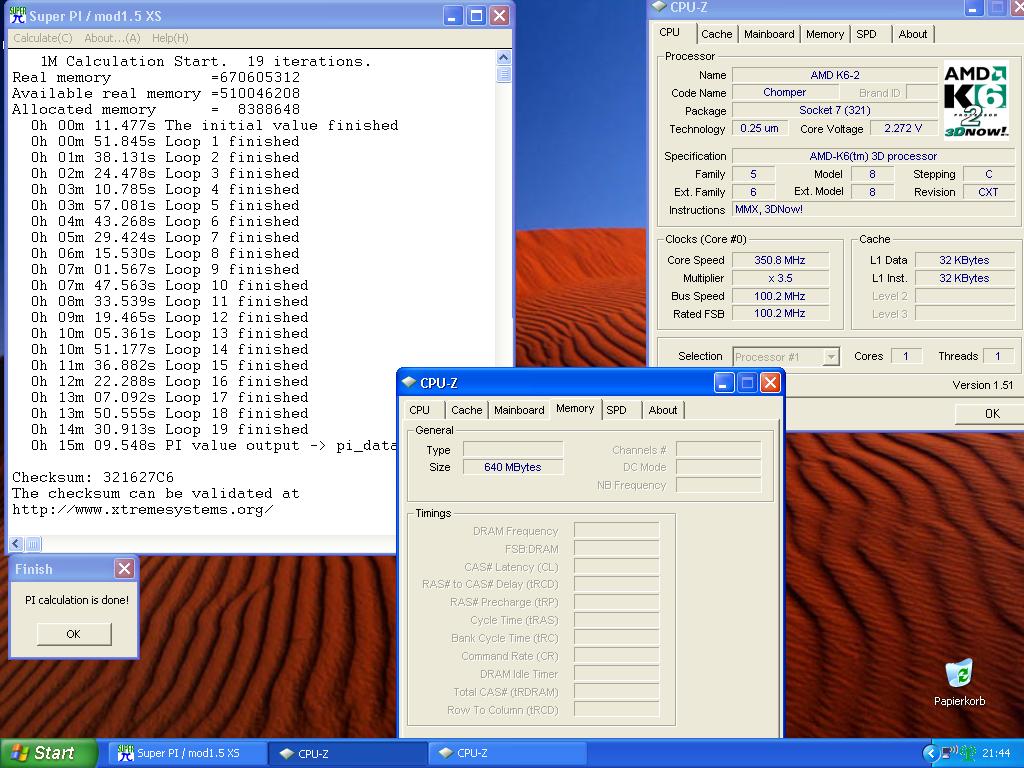Click the Windows Start button
This screenshot has width=1024, height=768.
point(49,753)
